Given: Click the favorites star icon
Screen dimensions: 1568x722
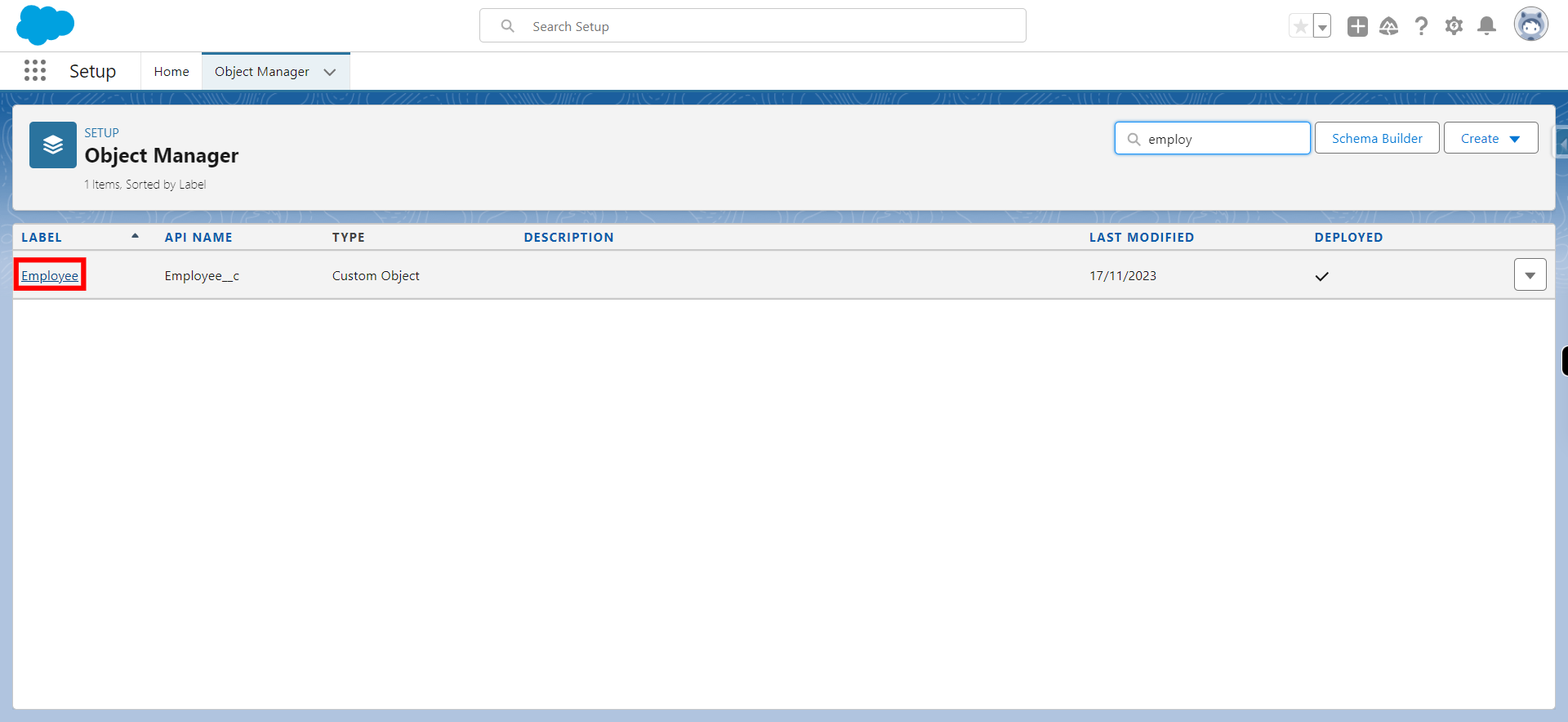Looking at the screenshot, I should coord(1300,26).
